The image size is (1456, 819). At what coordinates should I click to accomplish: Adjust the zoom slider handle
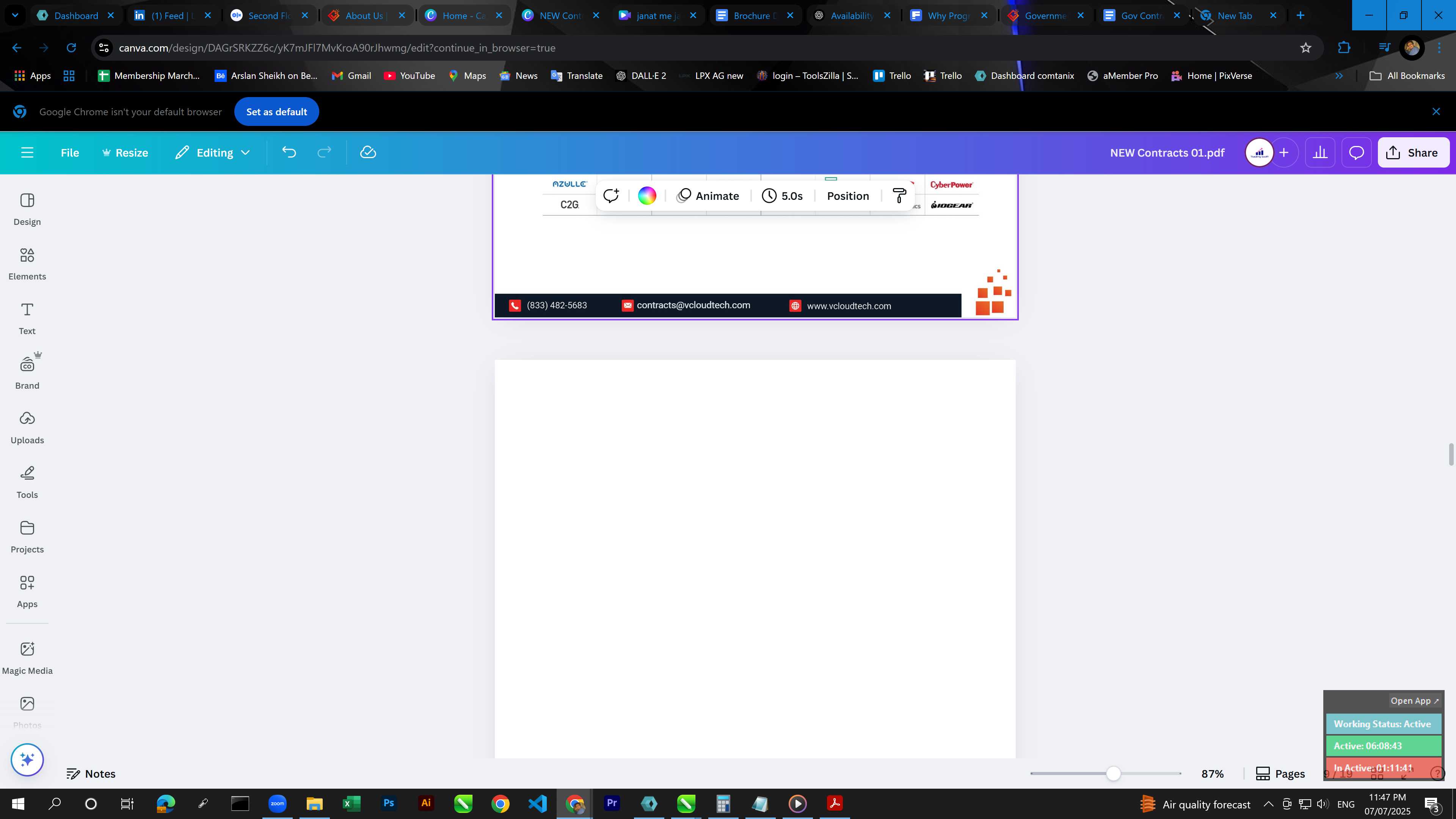(1113, 773)
